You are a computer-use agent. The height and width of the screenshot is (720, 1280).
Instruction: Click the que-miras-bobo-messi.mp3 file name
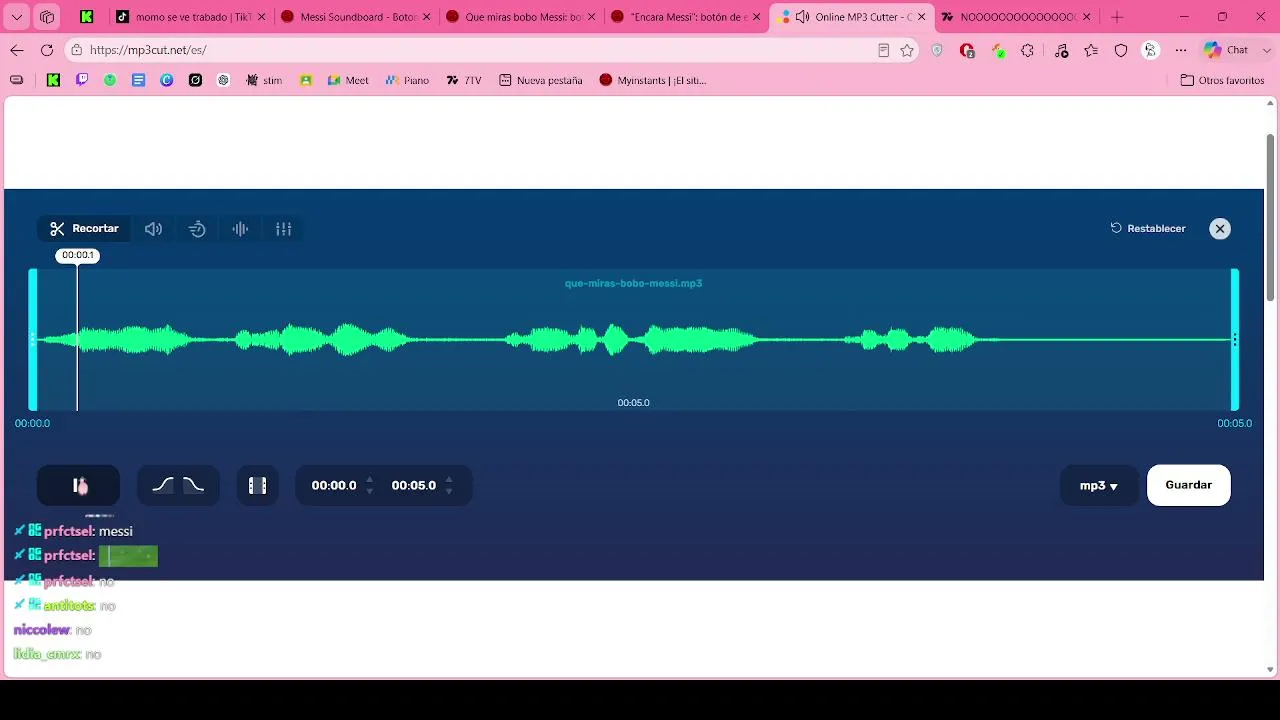coord(633,283)
